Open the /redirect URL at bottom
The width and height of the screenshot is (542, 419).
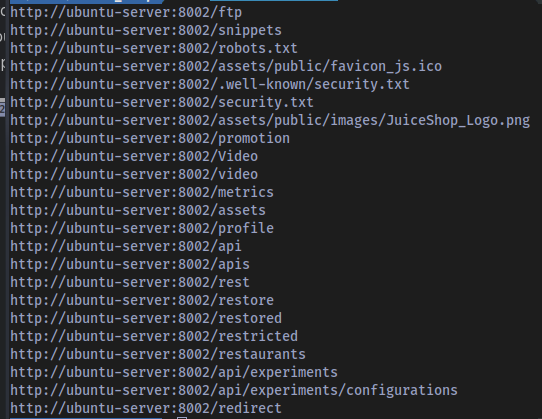(146, 408)
